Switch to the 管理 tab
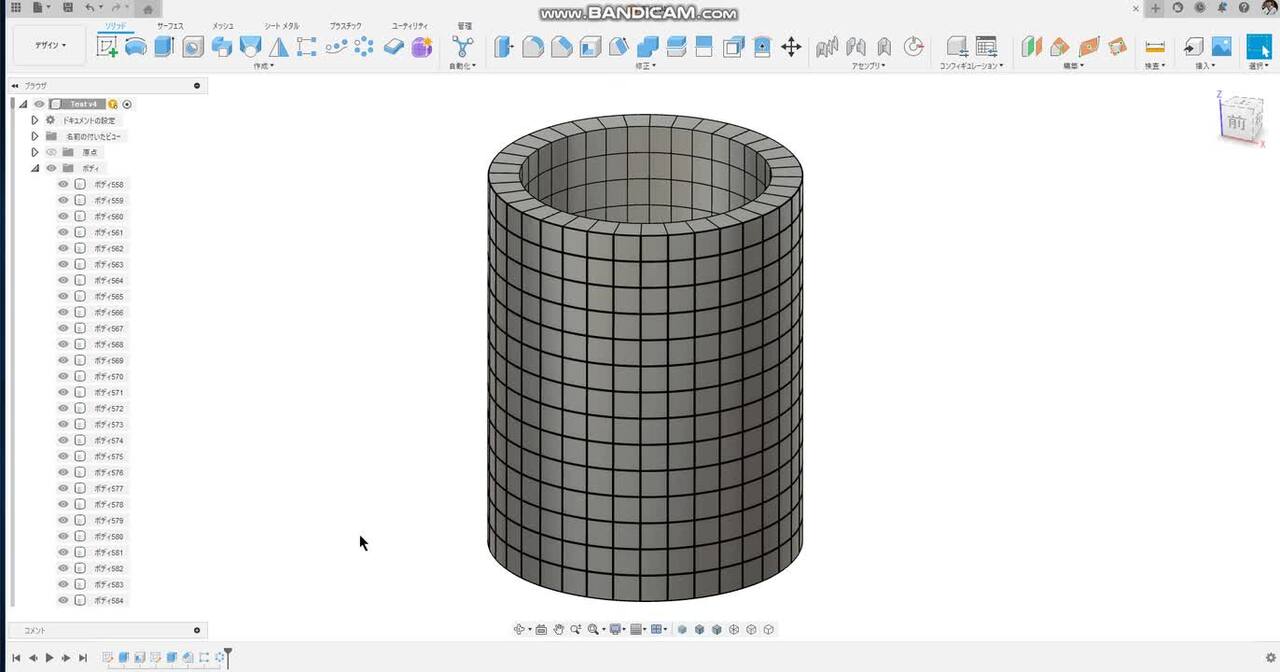This screenshot has height=672, width=1280. 464,26
